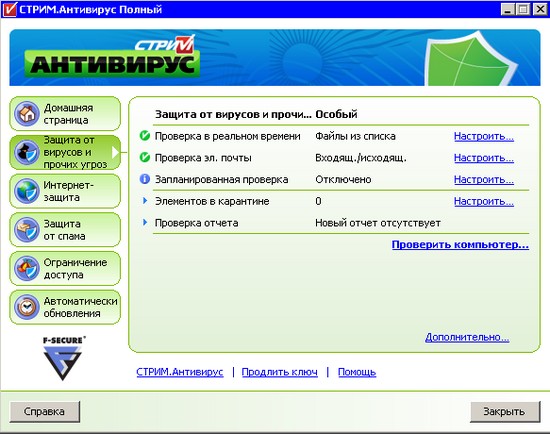Open the Помощь link

357,372
